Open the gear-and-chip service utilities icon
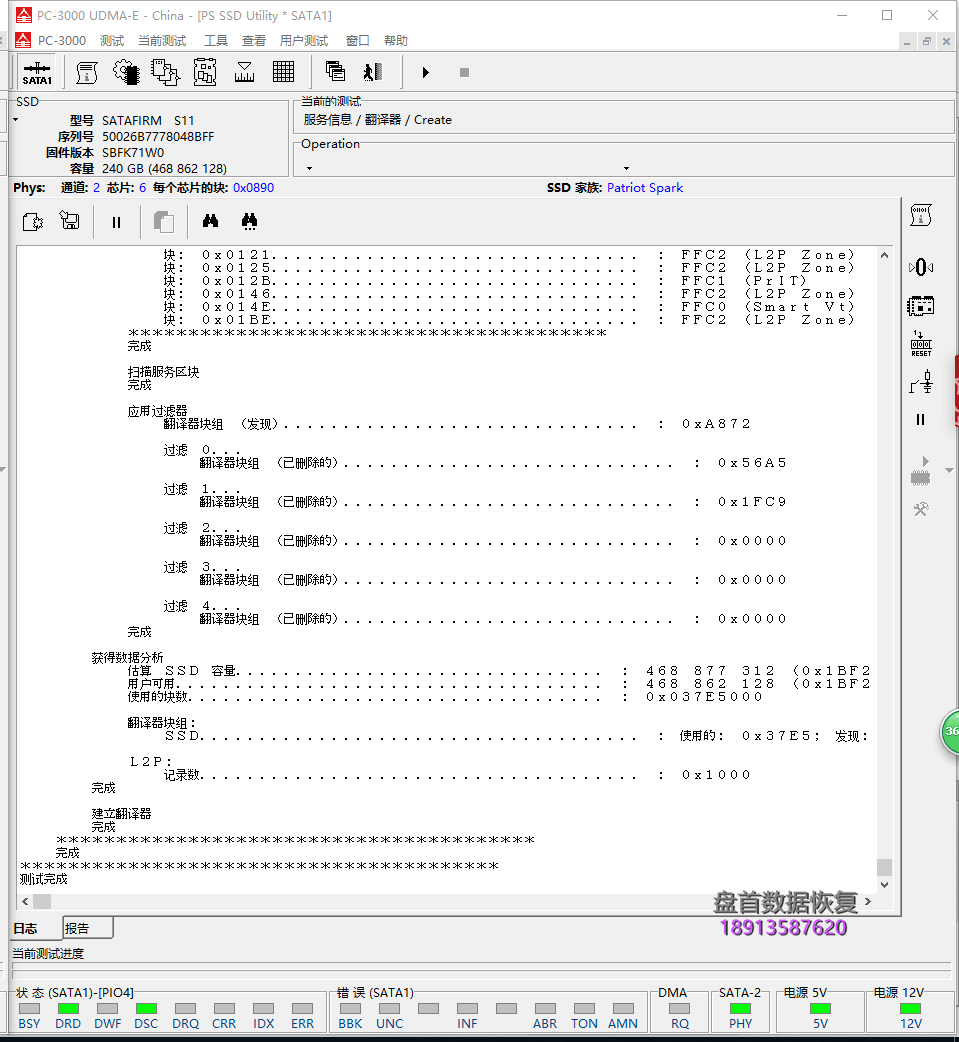Screen dimensions: 959x1042 tap(126, 72)
